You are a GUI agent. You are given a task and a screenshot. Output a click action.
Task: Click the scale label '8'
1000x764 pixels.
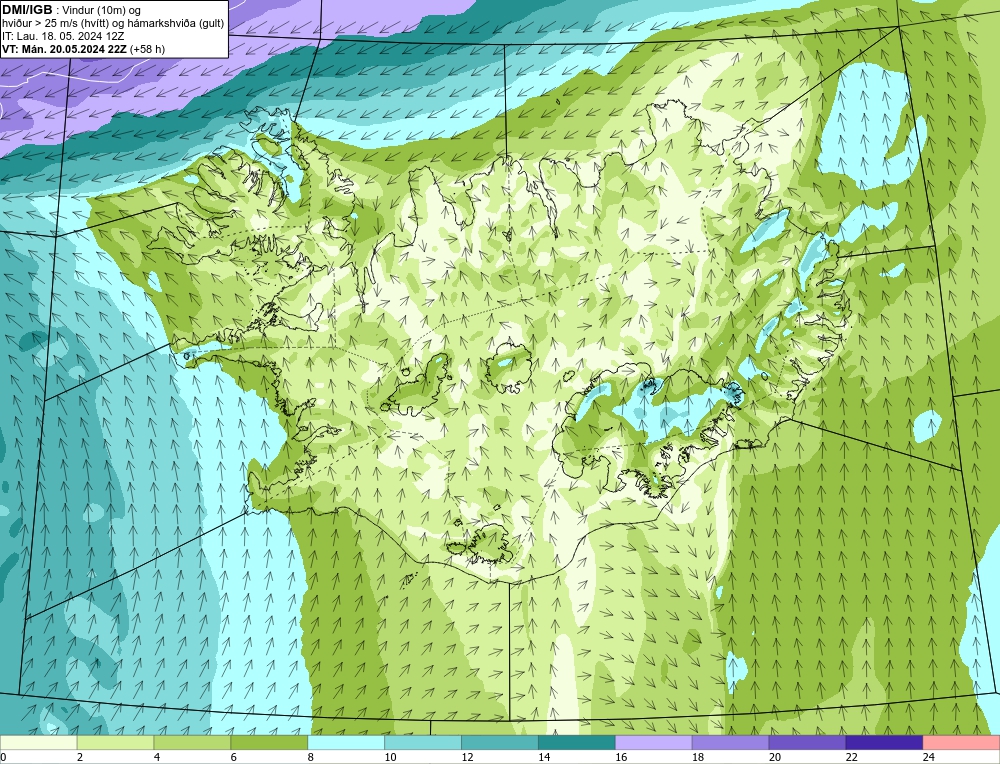[311, 757]
